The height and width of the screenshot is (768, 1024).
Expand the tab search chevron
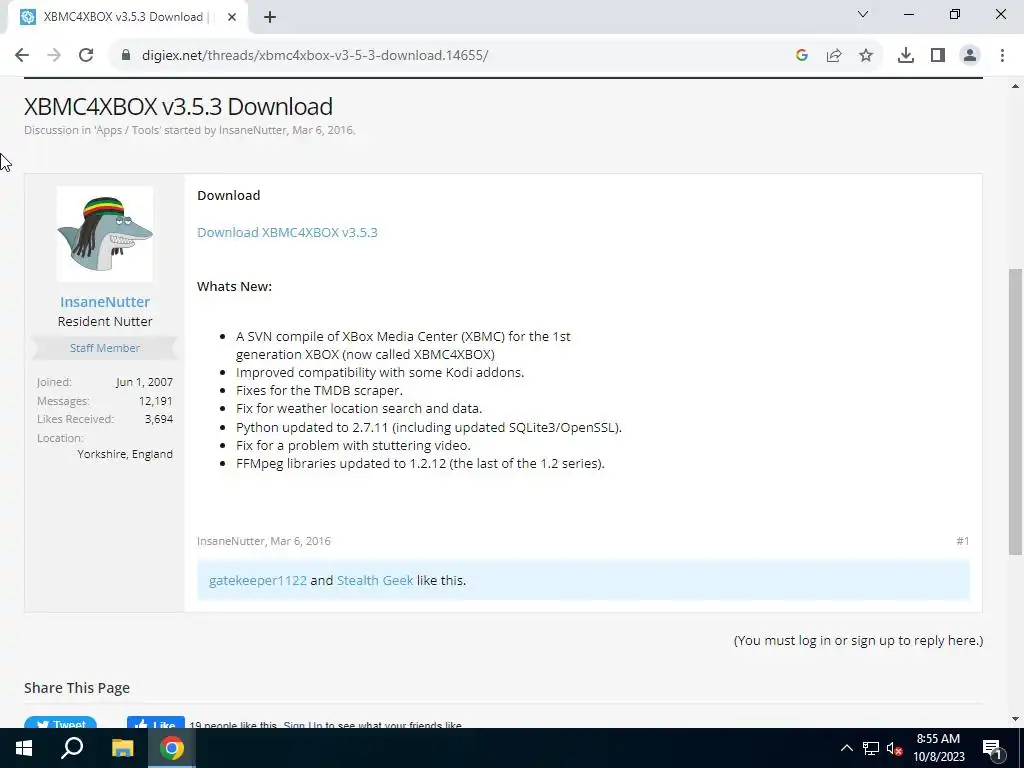pos(863,14)
